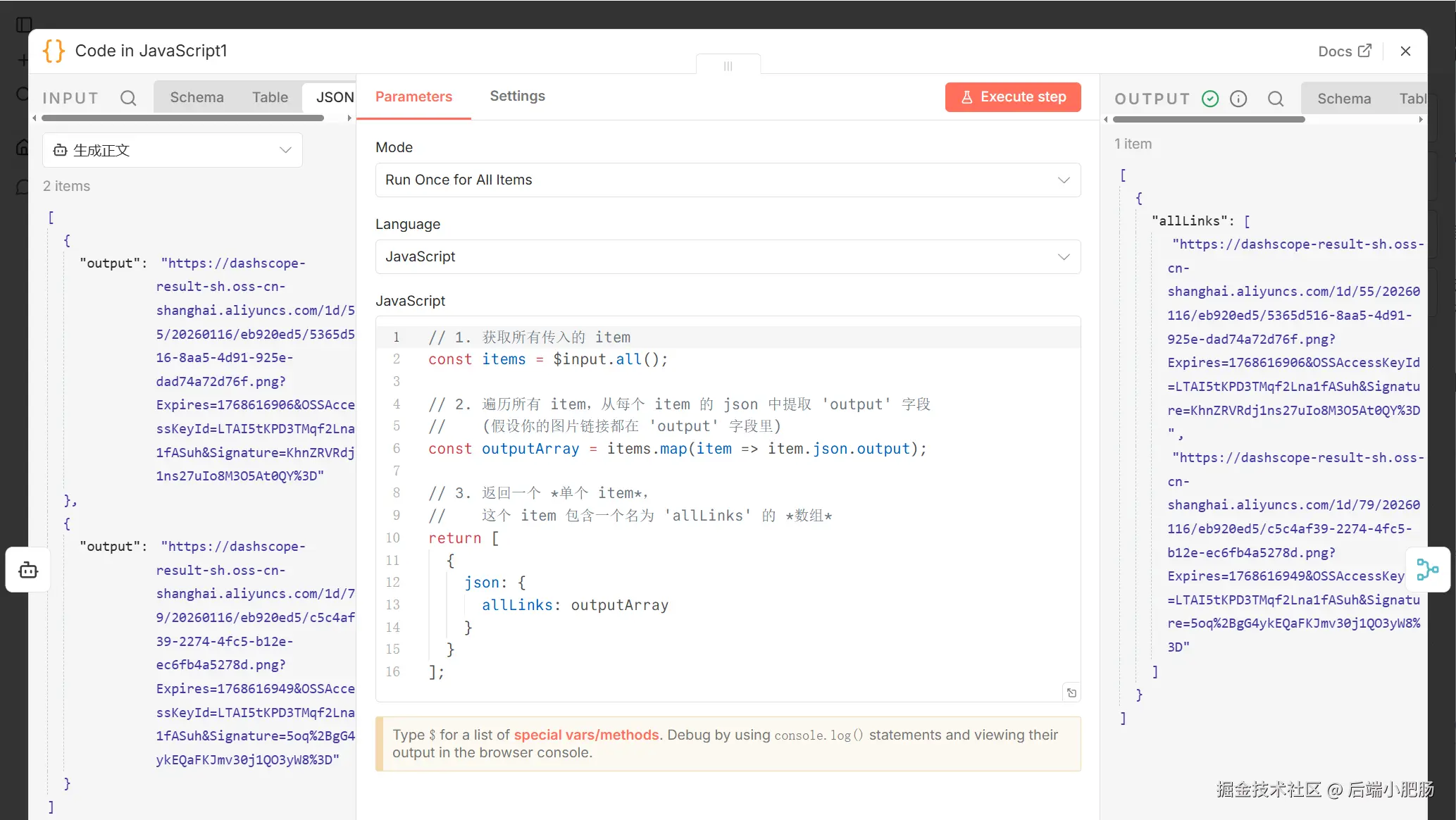Switch output to Schema view
The image size is (1456, 820).
click(x=1344, y=99)
